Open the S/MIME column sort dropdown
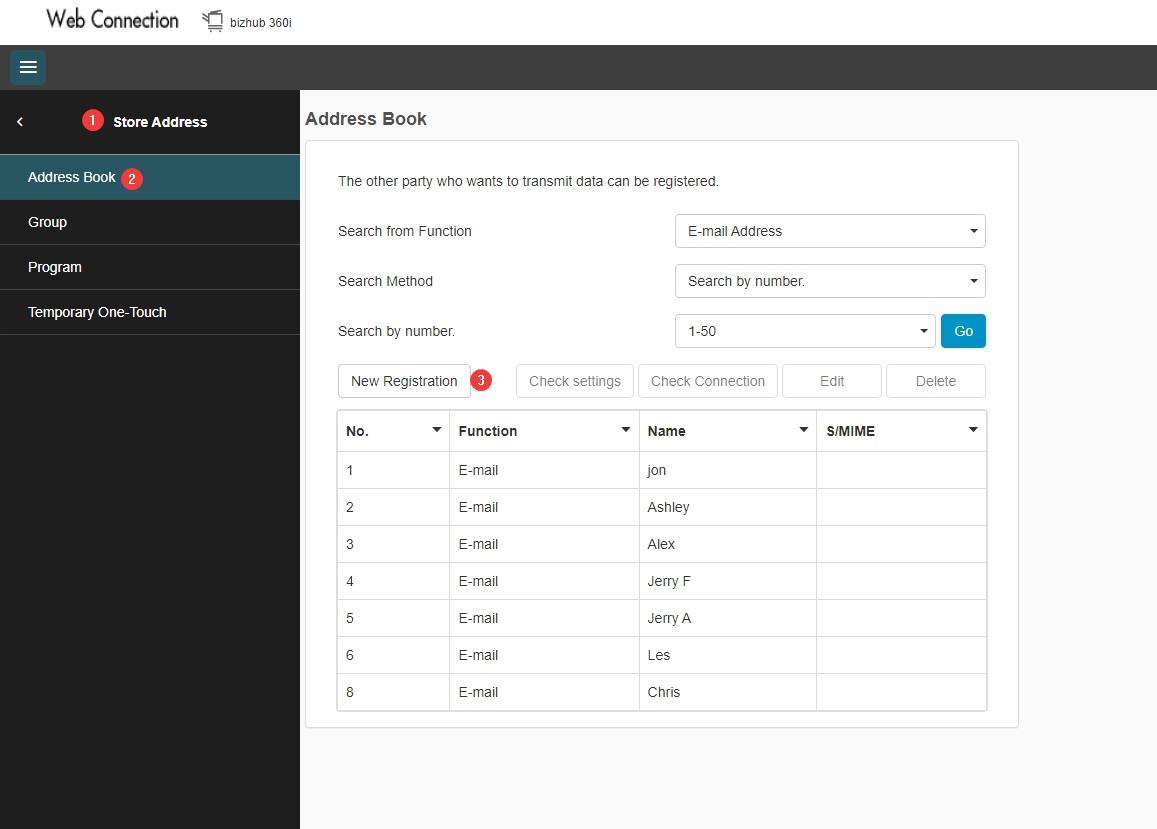 tap(972, 430)
